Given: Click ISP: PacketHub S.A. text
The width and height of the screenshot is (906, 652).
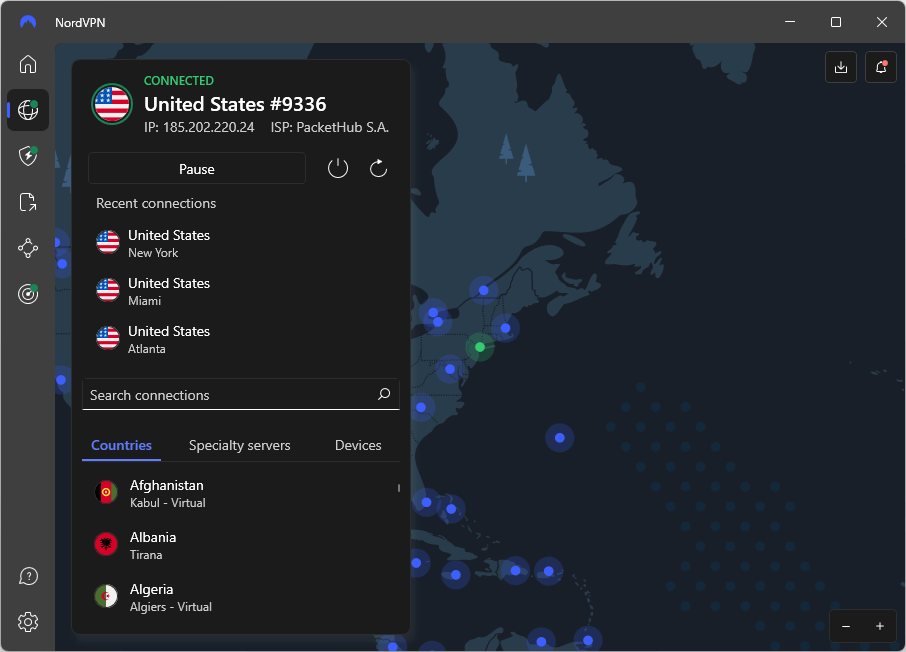Looking at the screenshot, I should click(x=330, y=127).
